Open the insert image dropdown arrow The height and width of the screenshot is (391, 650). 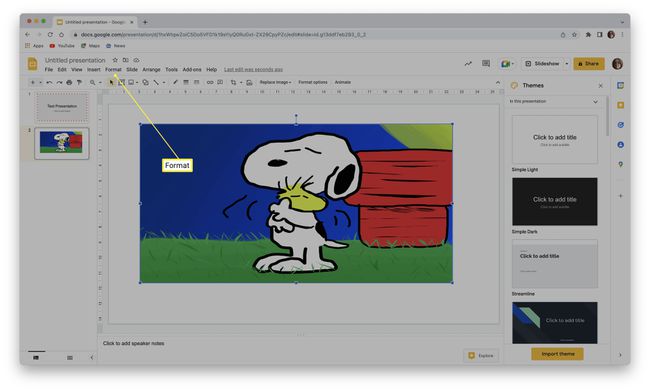tap(137, 83)
